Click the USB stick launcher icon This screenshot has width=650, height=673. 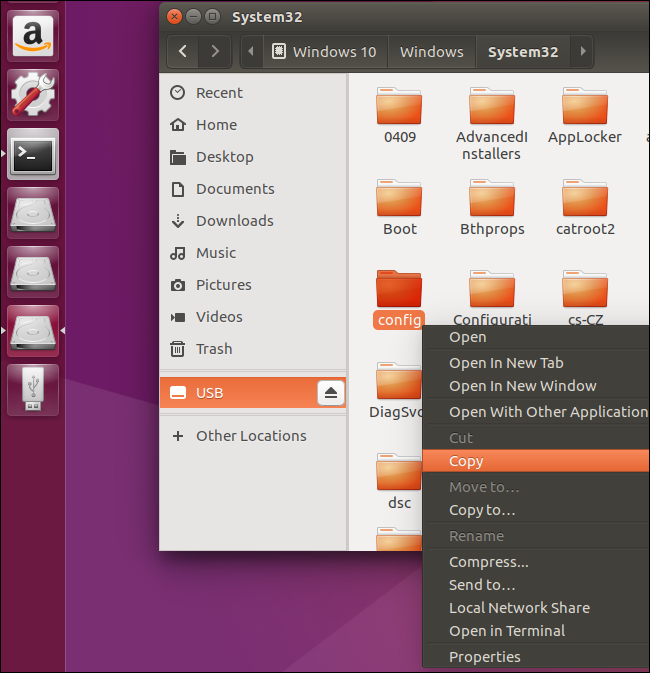coord(33,389)
